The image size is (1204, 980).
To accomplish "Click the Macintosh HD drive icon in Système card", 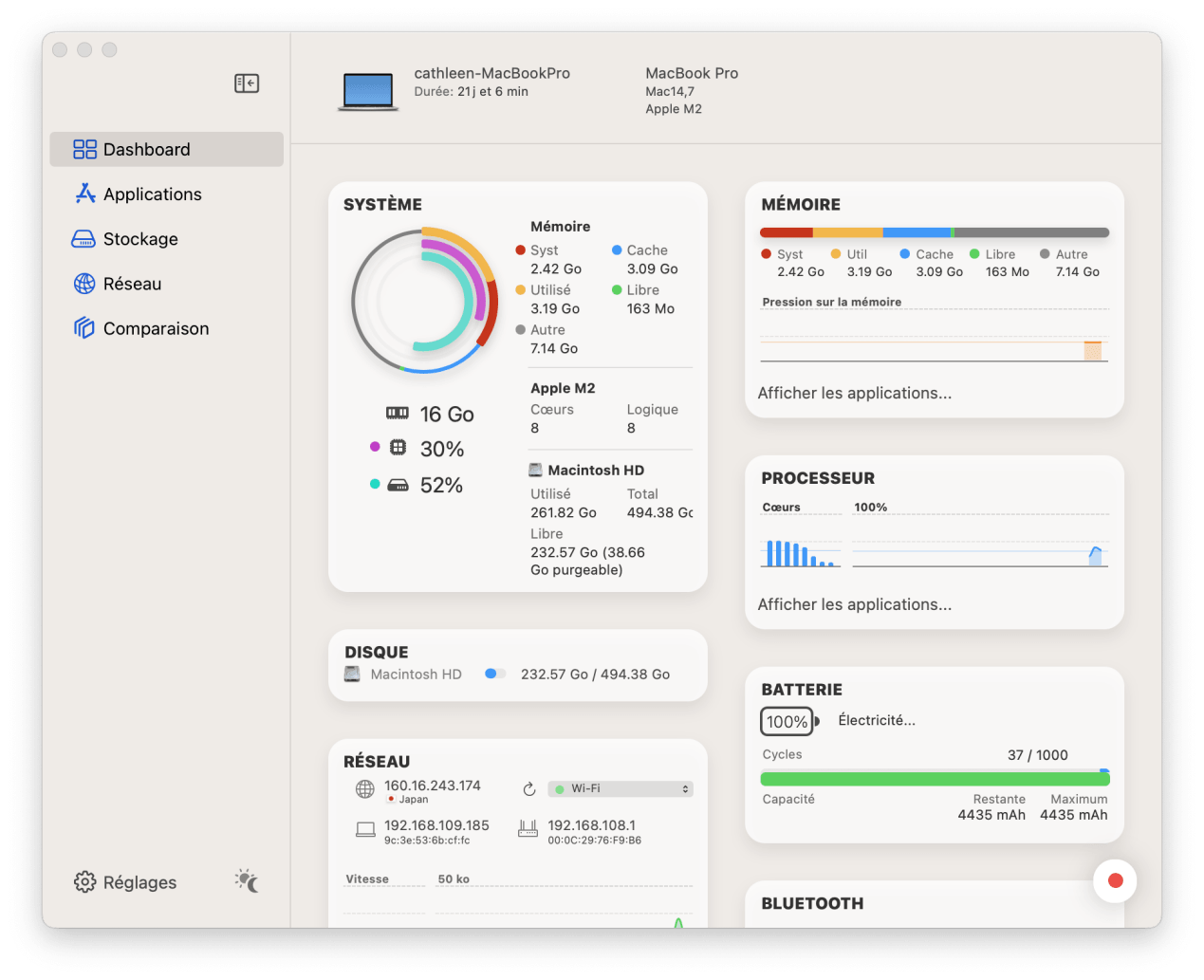I will click(536, 470).
